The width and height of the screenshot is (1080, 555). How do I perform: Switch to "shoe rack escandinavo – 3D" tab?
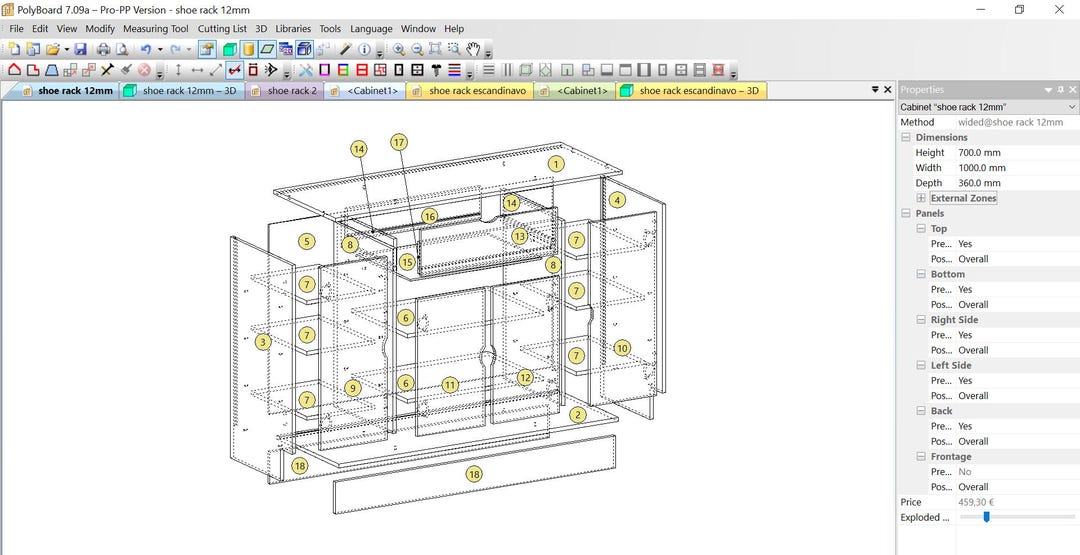pyautogui.click(x=691, y=90)
